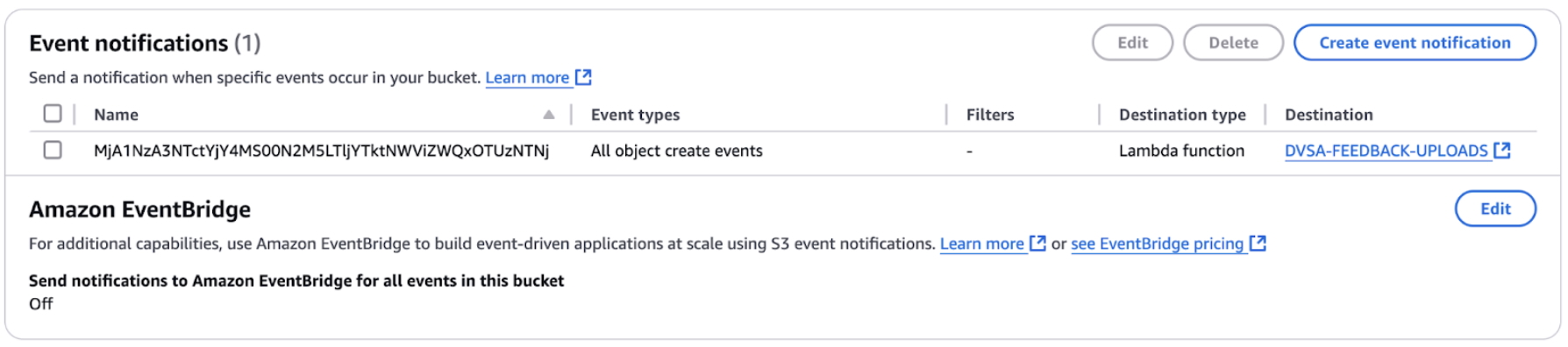1568x347 pixels.
Task: Open the see EventBridge pricing link
Action: click(1157, 244)
